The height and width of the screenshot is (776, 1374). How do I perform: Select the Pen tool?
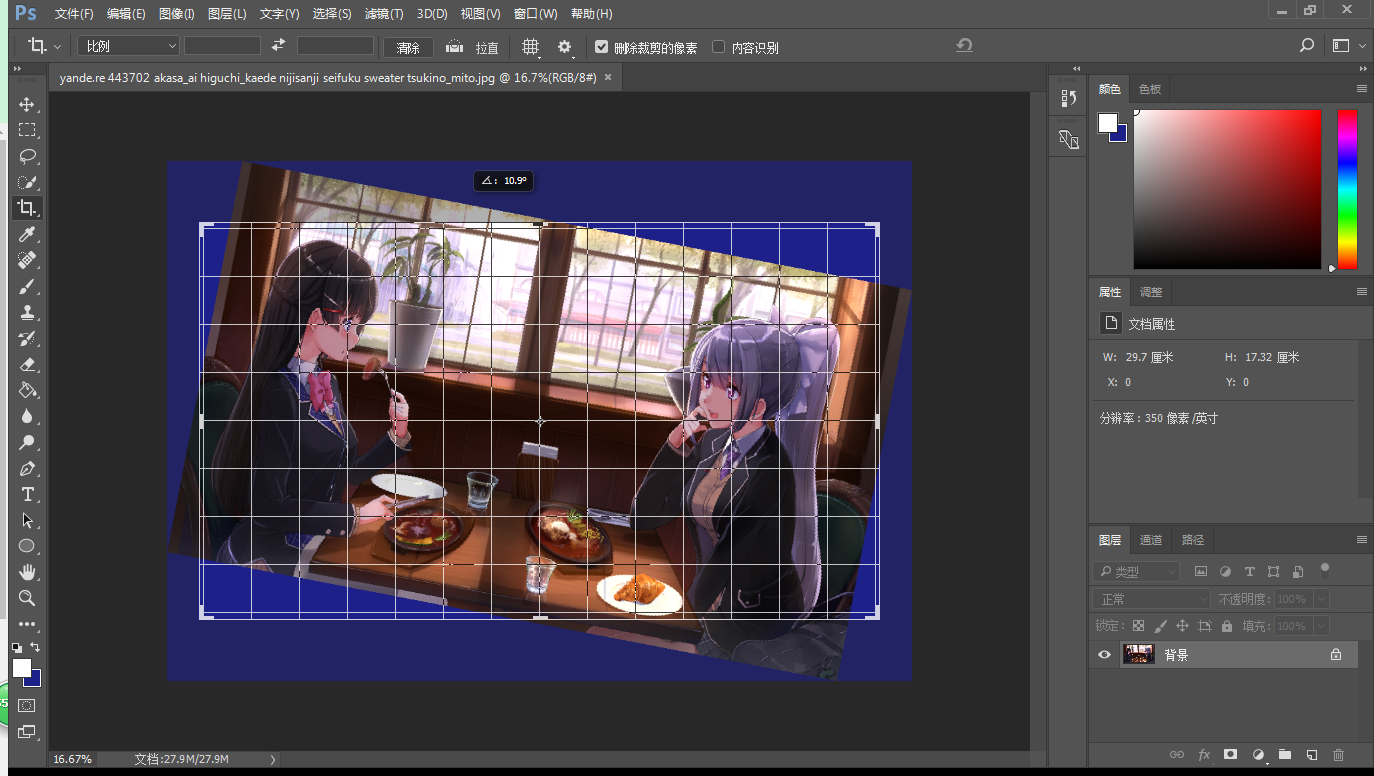pos(27,468)
